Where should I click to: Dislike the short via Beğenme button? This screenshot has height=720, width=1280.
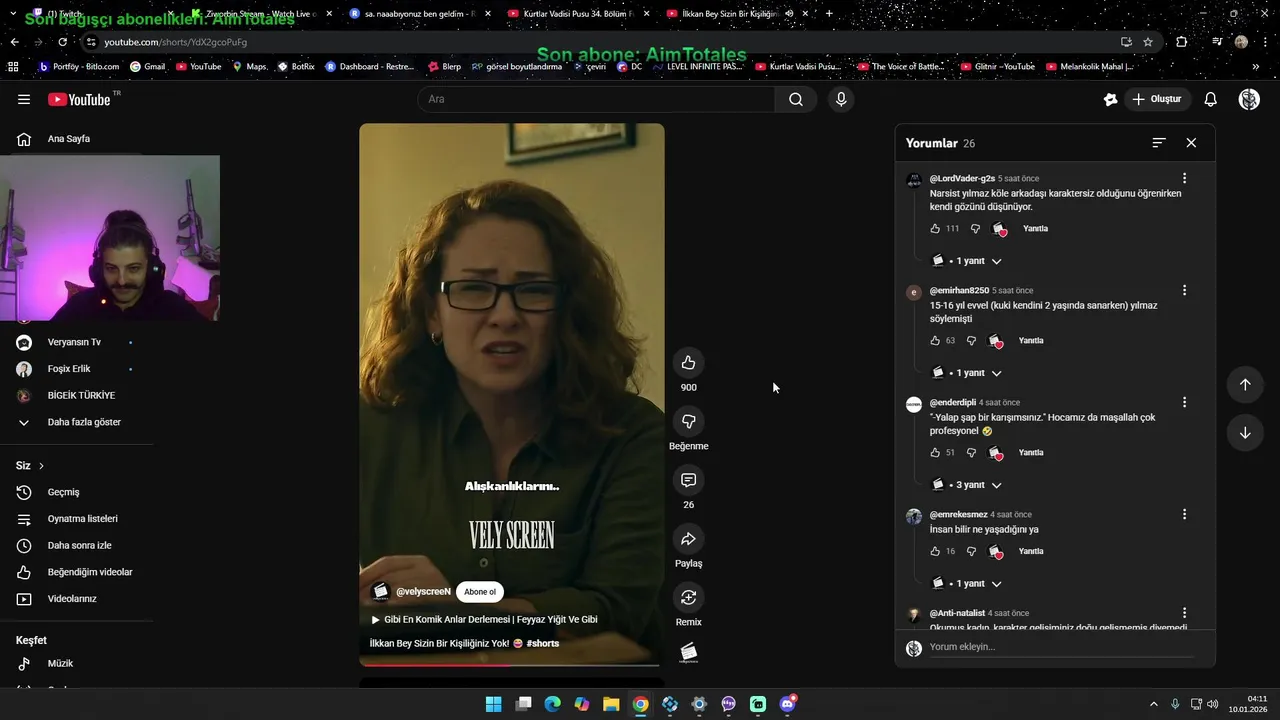(688, 421)
